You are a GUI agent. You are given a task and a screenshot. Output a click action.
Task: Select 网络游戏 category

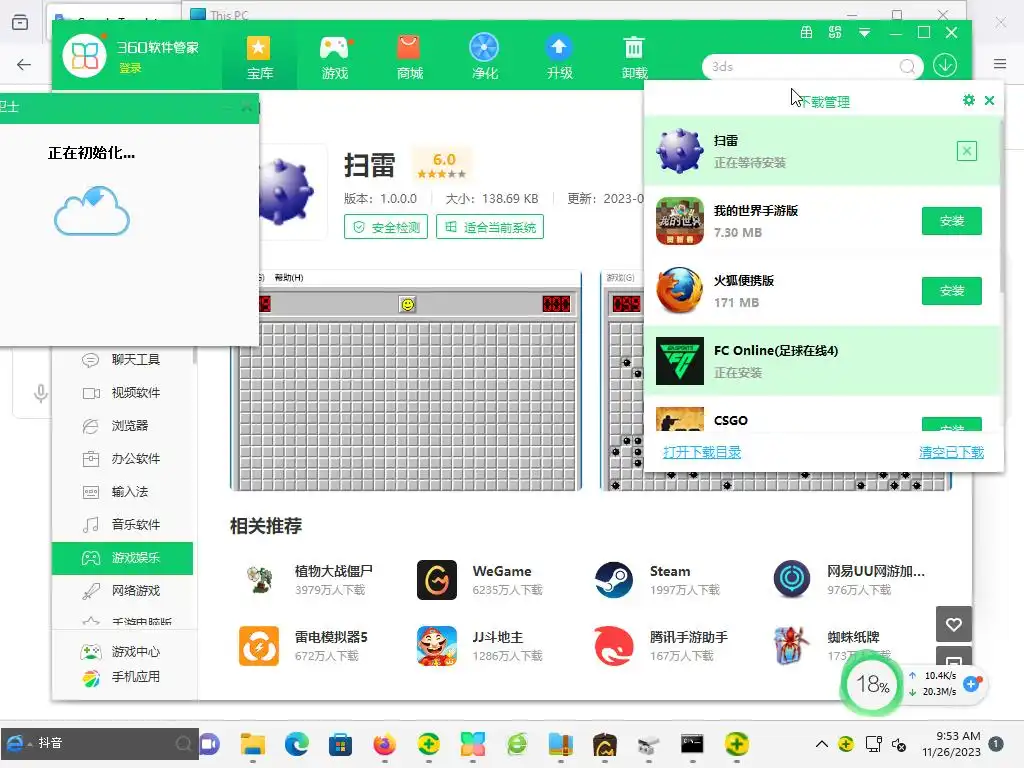click(x=122, y=590)
